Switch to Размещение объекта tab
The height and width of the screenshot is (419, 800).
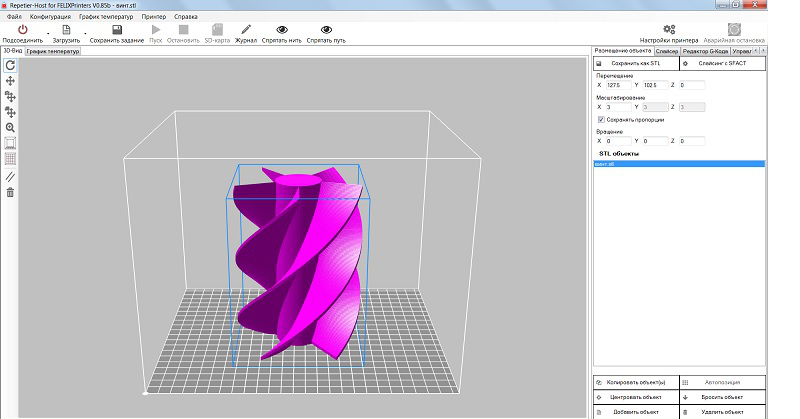623,51
